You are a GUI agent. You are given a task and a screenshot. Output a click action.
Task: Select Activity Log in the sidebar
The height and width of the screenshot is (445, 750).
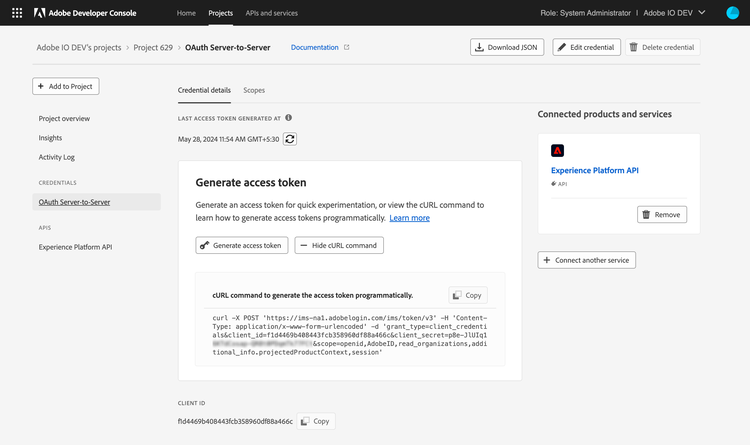point(57,157)
